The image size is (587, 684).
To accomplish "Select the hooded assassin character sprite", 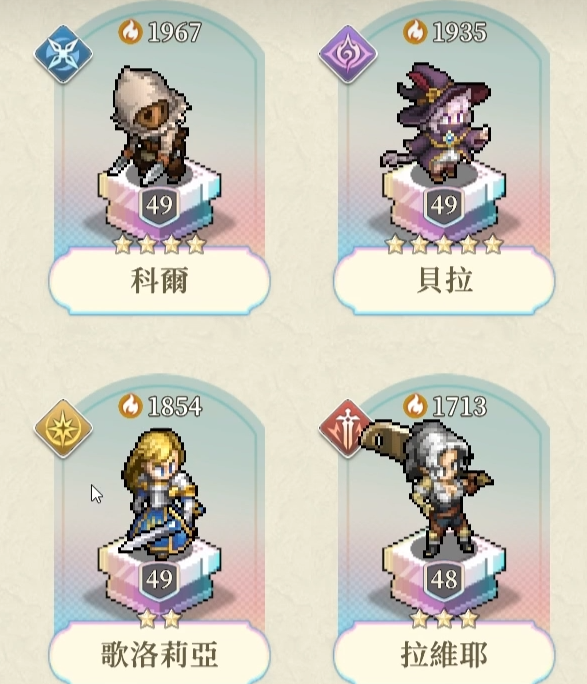I will 150,125.
